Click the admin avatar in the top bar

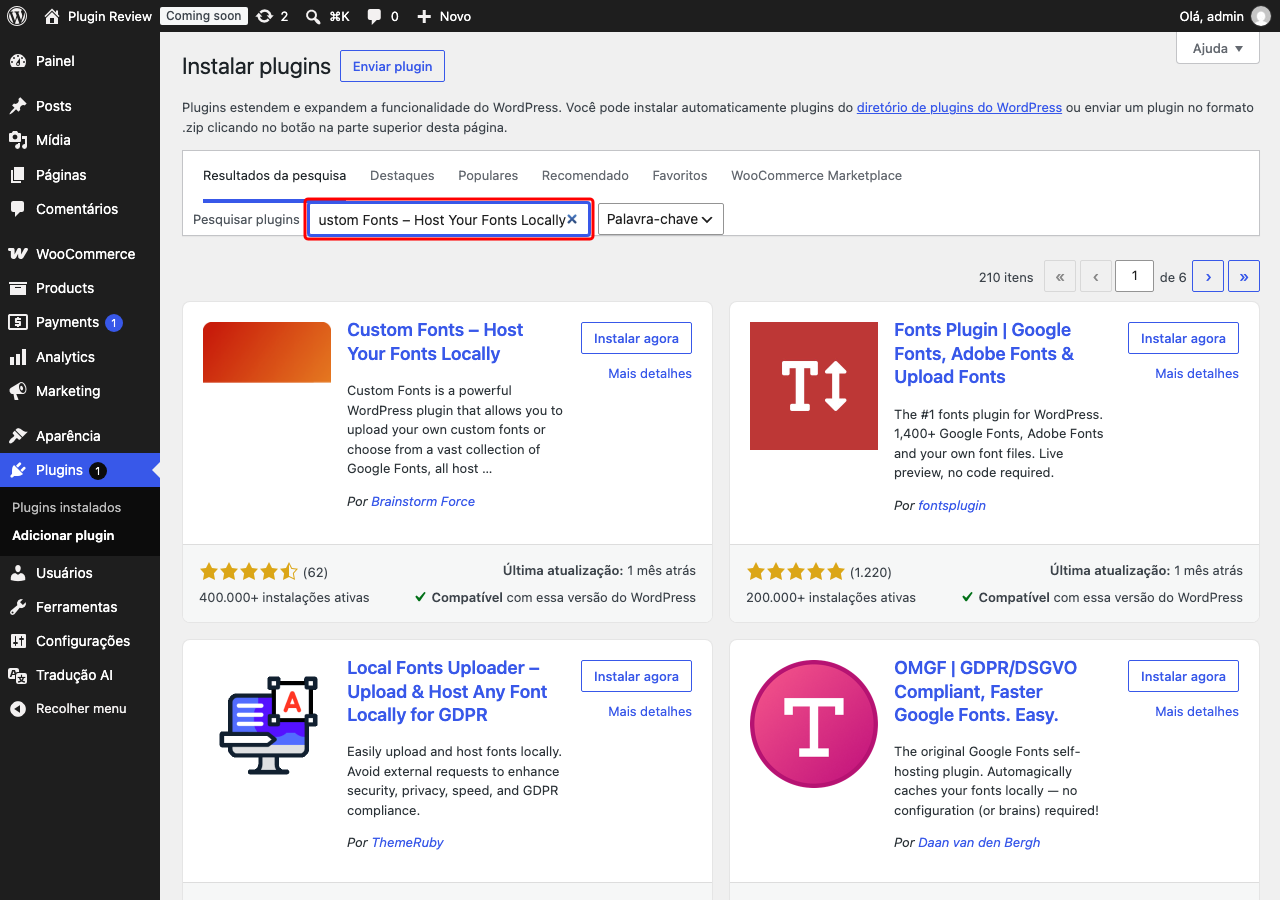point(1260,16)
